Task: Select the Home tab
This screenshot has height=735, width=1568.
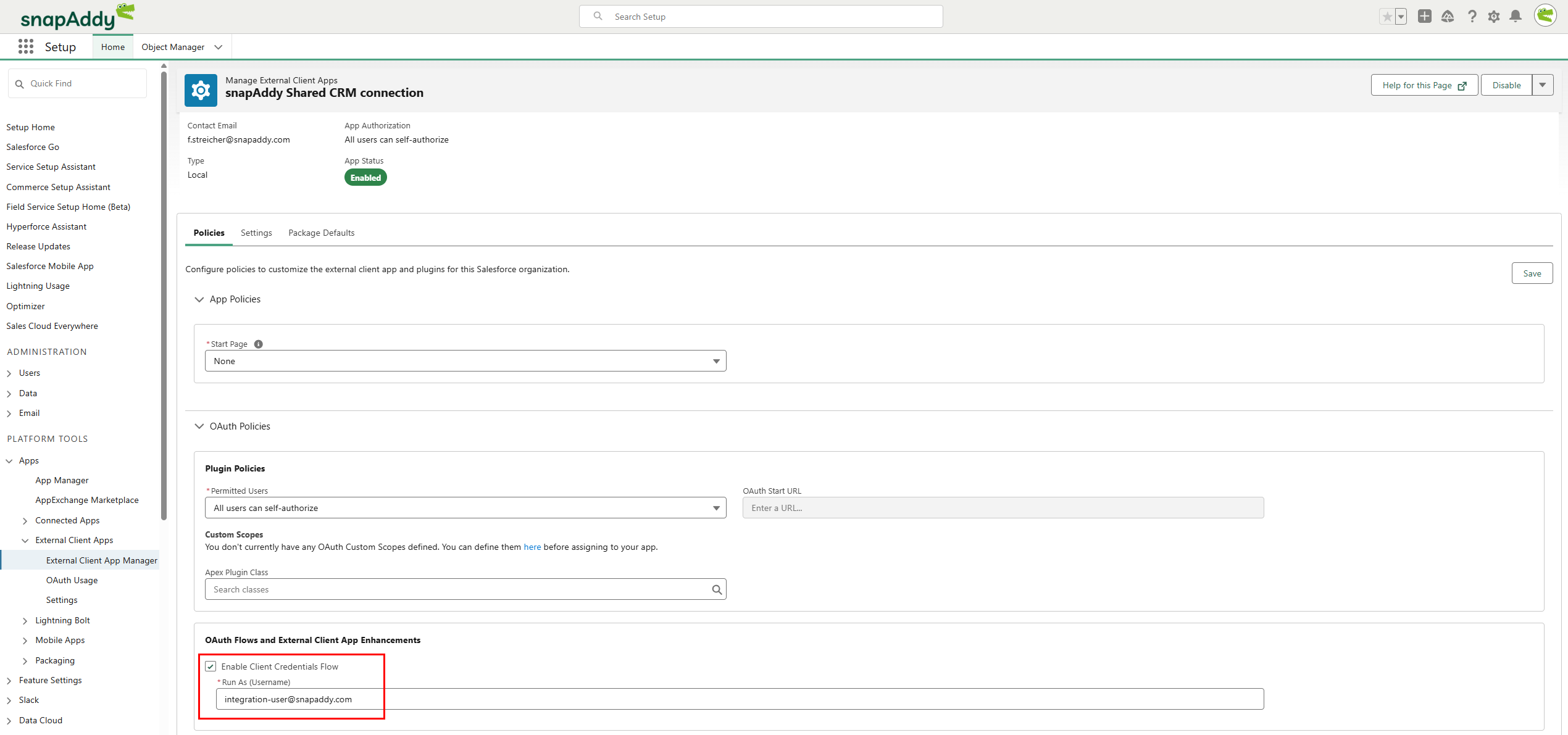Action: pos(113,47)
